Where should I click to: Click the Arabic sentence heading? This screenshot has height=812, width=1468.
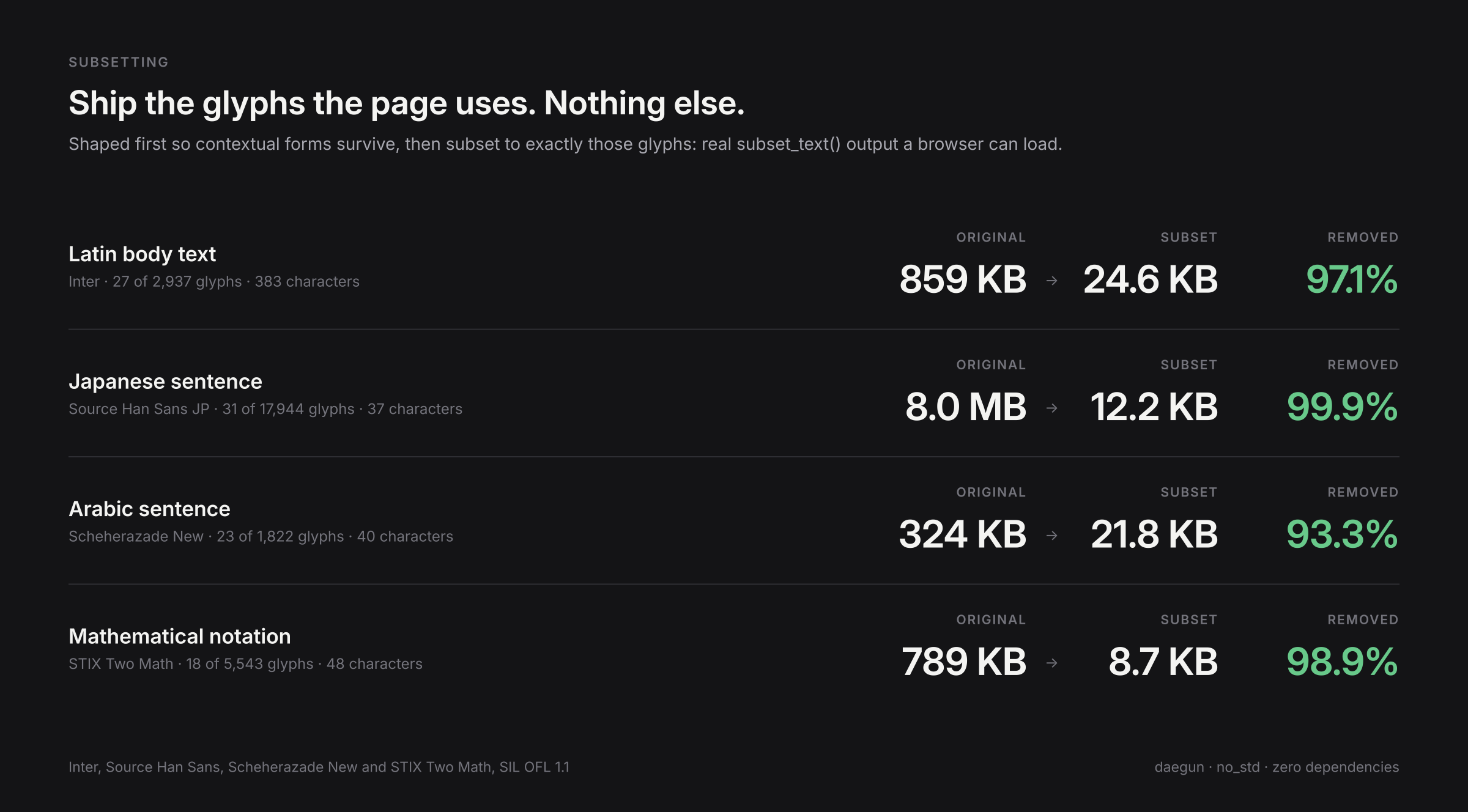[149, 509]
